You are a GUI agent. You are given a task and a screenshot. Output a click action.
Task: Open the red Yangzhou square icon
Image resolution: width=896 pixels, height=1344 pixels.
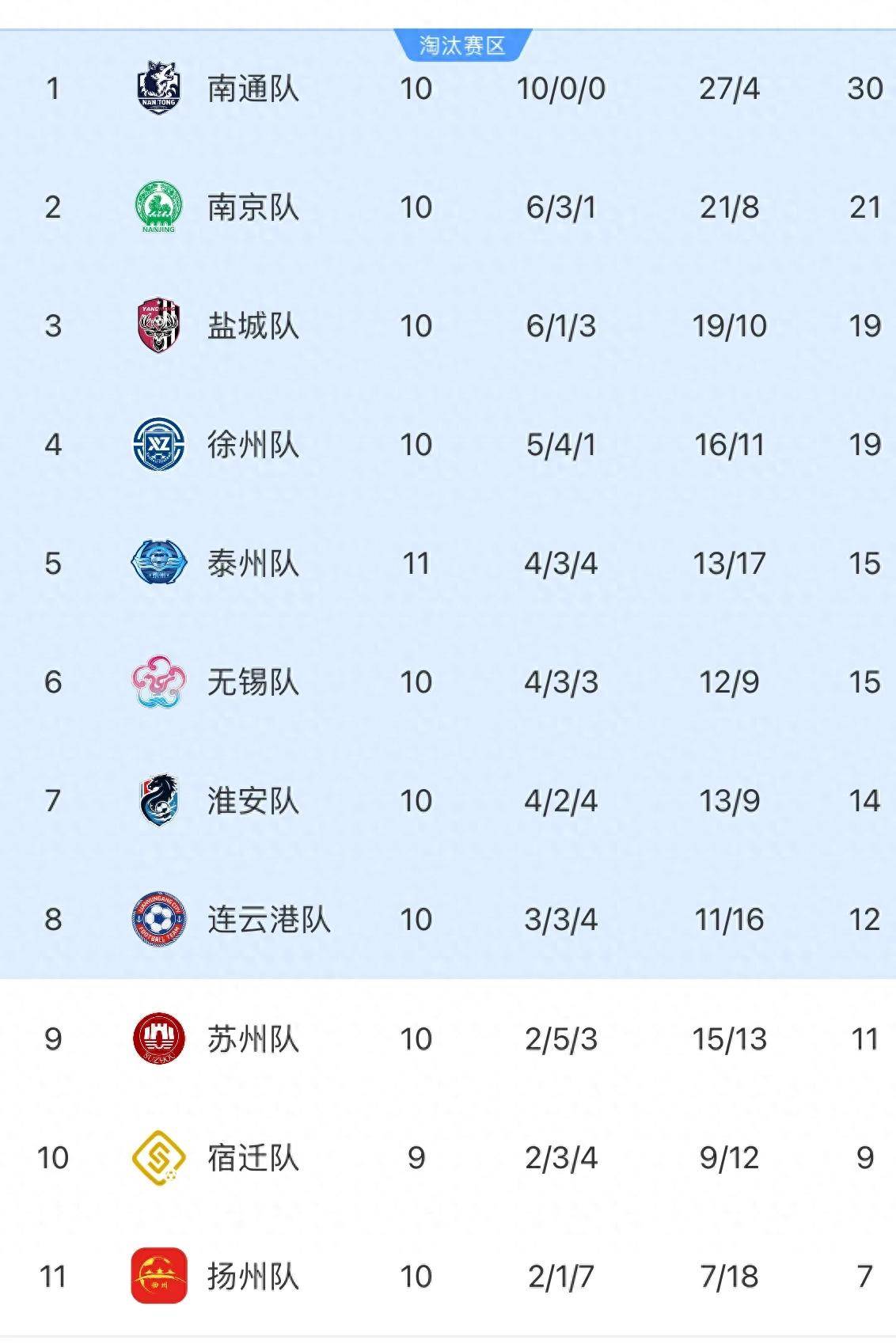(x=159, y=1276)
